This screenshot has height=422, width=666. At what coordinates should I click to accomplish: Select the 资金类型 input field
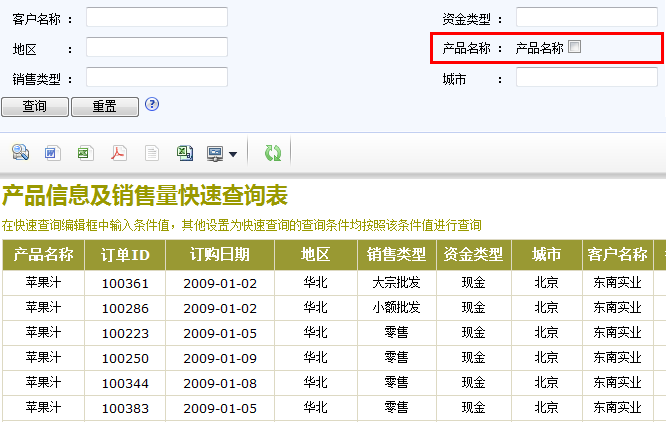(586, 17)
